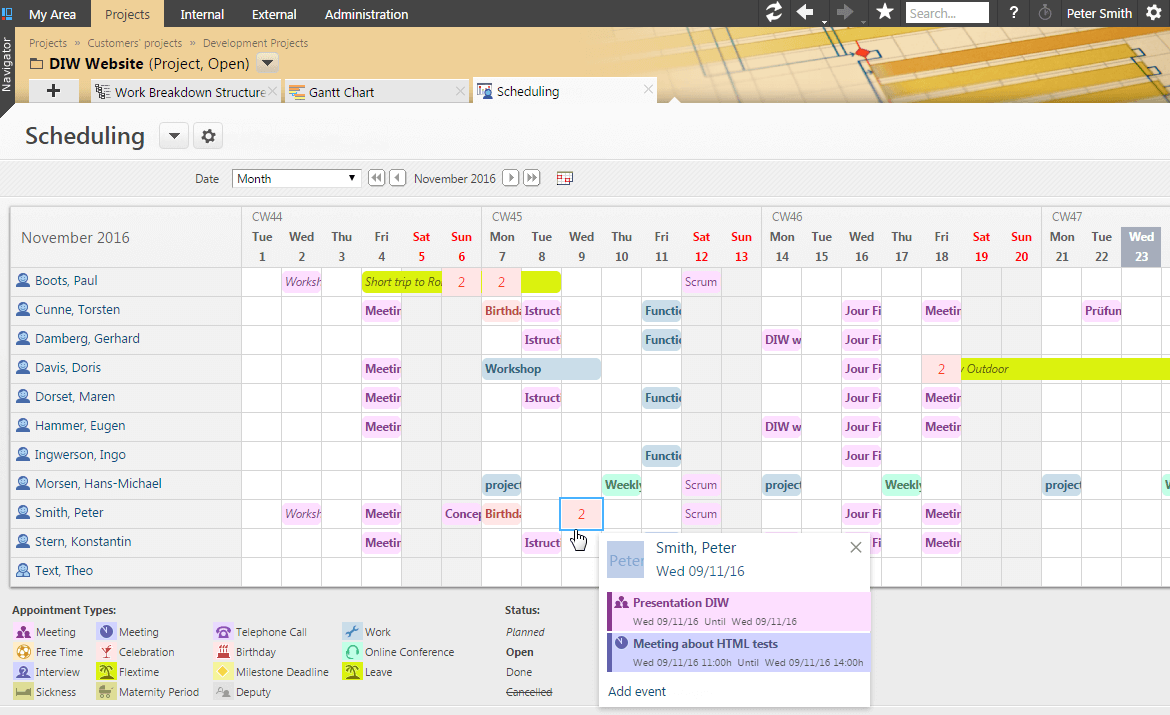Click the Telephone Call legend icon
The image size is (1170, 715).
(223, 632)
